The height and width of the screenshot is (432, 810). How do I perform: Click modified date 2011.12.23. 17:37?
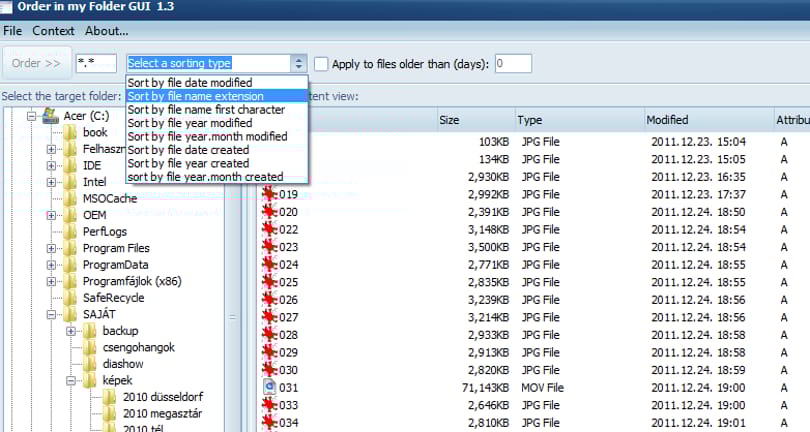(x=698, y=194)
